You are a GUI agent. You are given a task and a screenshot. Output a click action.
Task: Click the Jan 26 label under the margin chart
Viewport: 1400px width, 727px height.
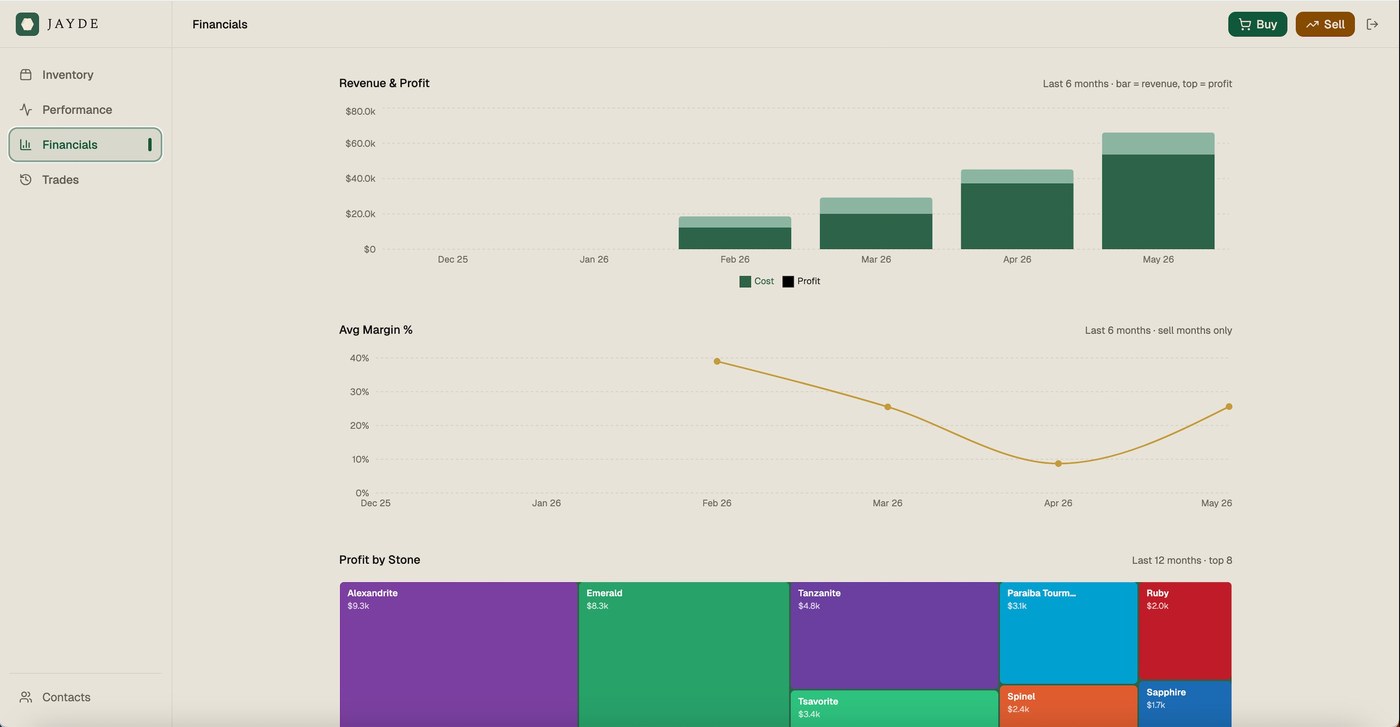(546, 504)
